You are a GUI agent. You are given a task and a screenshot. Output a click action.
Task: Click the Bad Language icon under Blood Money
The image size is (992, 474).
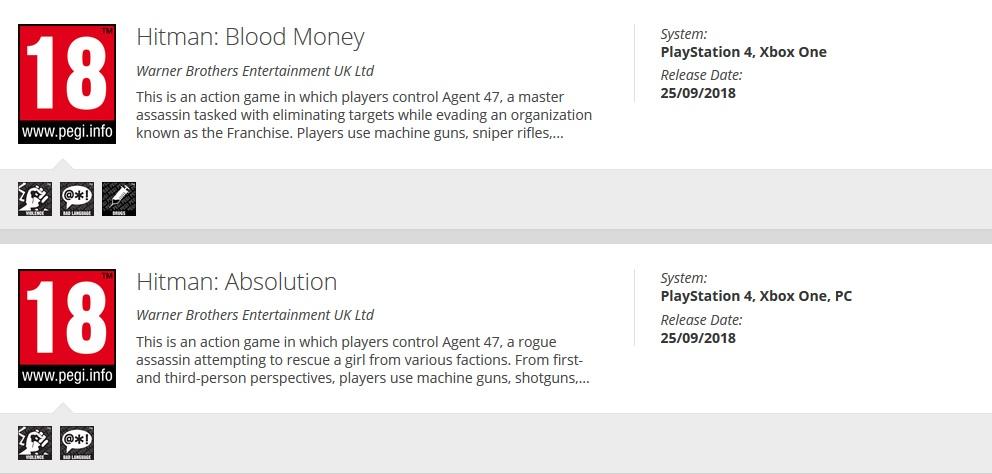tap(77, 199)
